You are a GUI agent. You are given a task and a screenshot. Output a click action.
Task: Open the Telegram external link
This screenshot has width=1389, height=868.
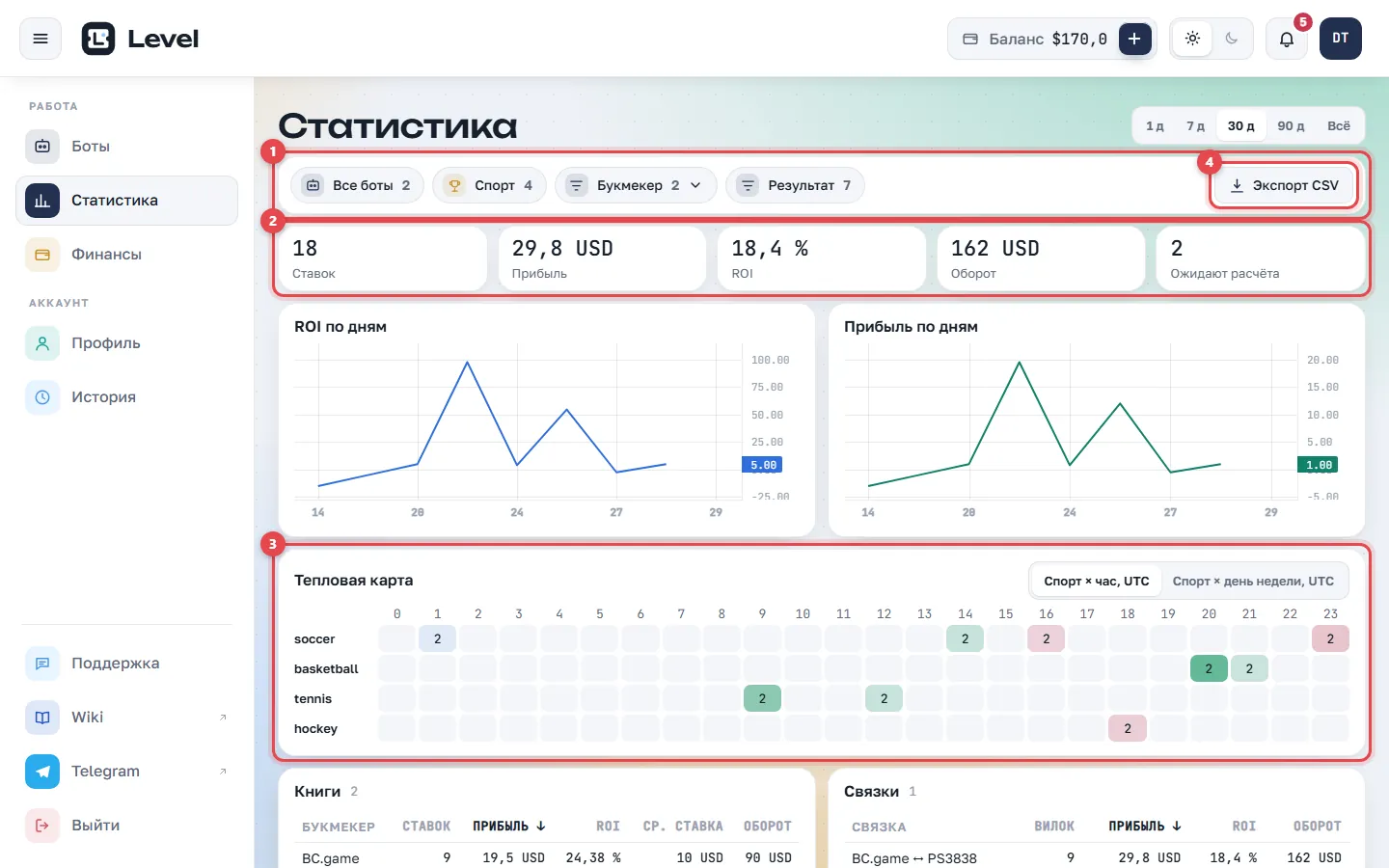pos(126,772)
